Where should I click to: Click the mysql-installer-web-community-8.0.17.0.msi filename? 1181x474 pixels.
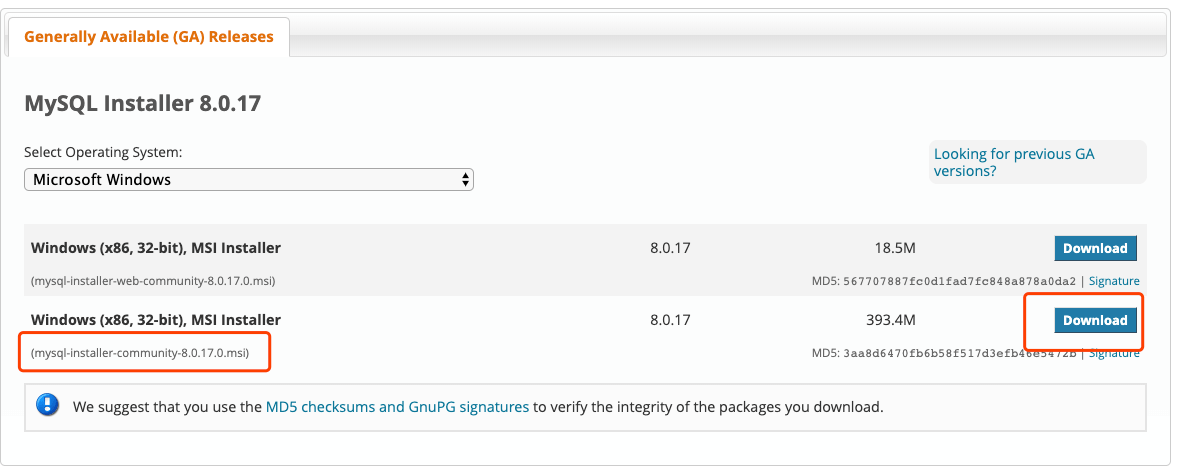point(153,281)
